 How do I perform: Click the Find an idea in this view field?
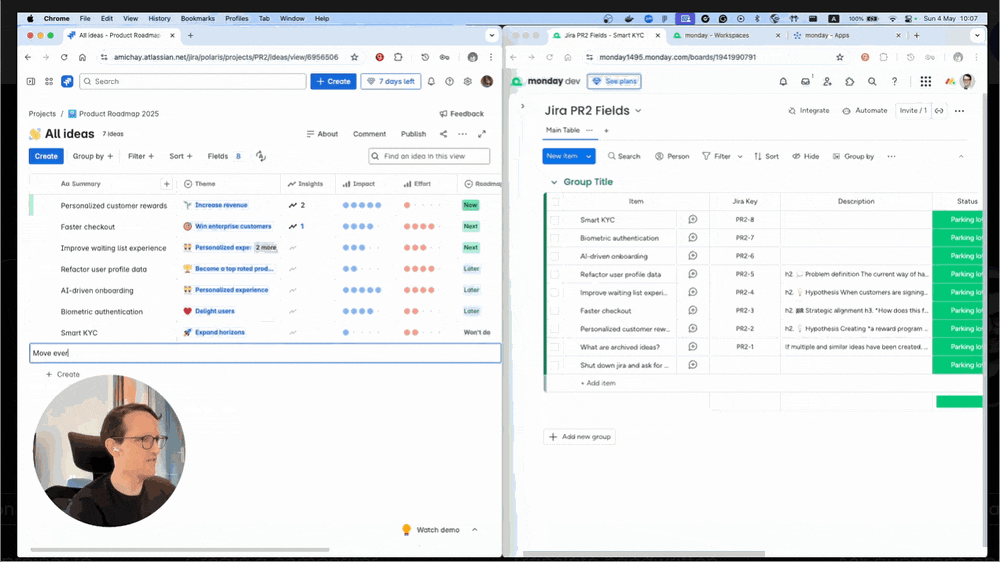[429, 156]
